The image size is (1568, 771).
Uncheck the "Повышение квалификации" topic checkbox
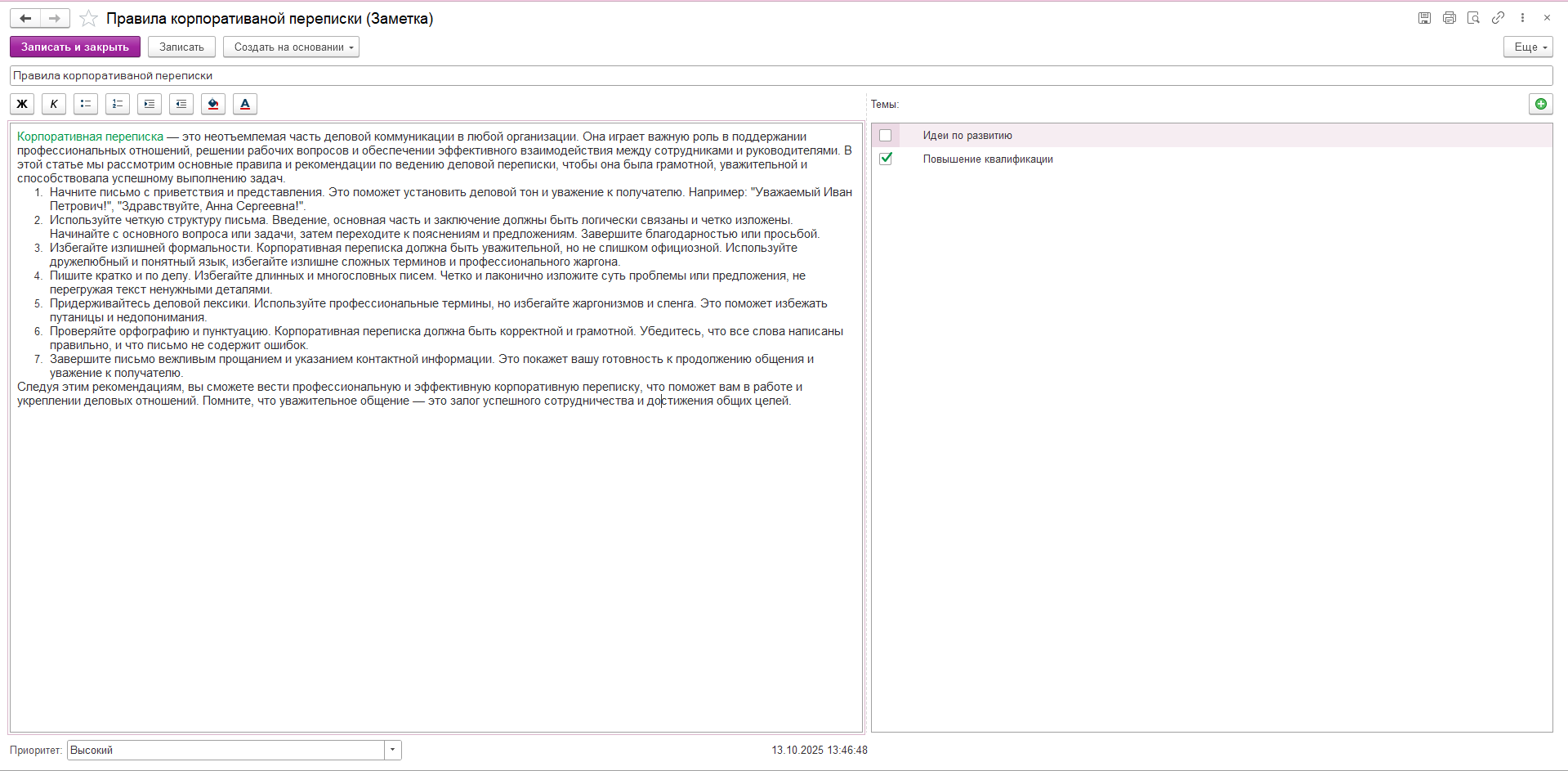(x=885, y=159)
